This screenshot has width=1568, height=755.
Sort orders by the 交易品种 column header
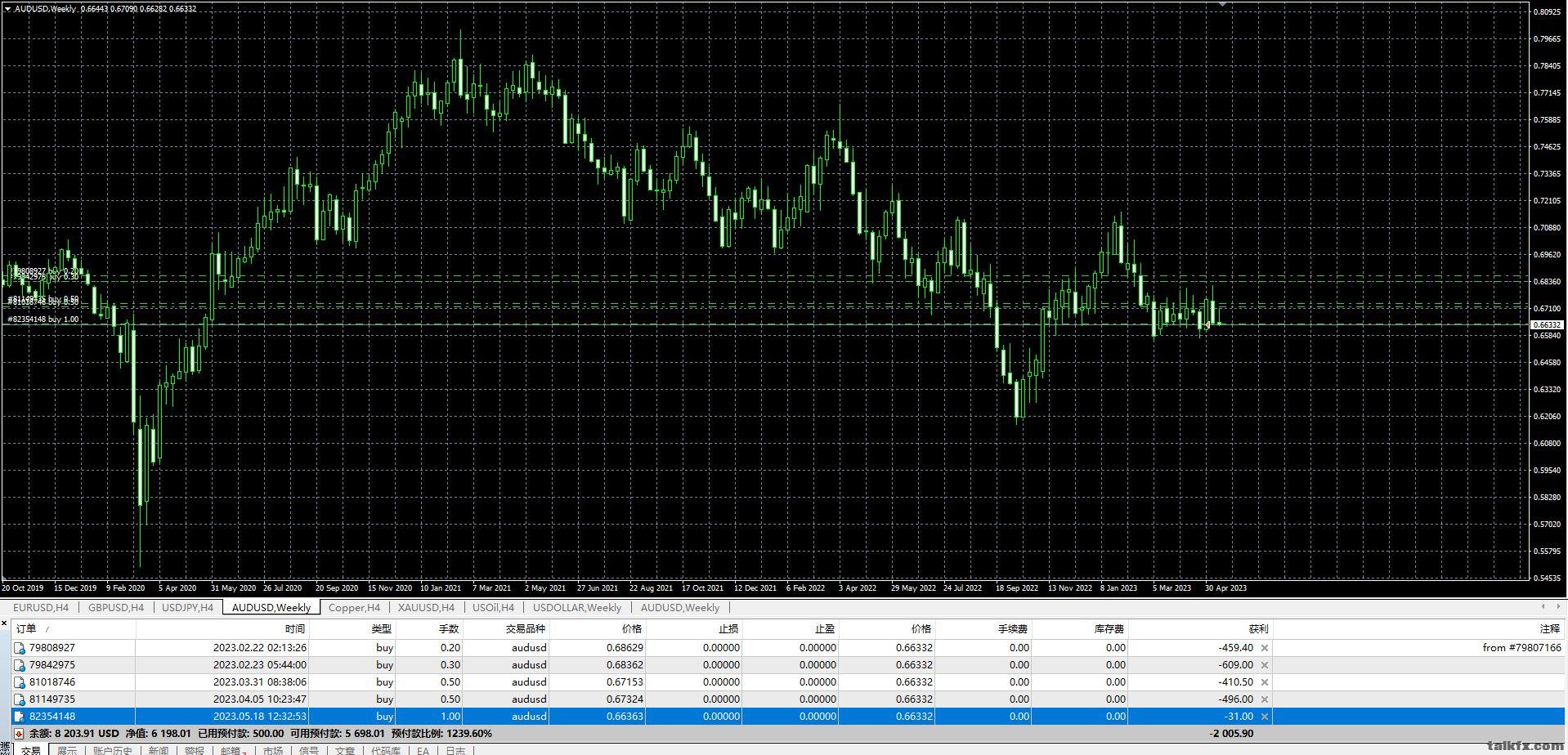click(506, 629)
